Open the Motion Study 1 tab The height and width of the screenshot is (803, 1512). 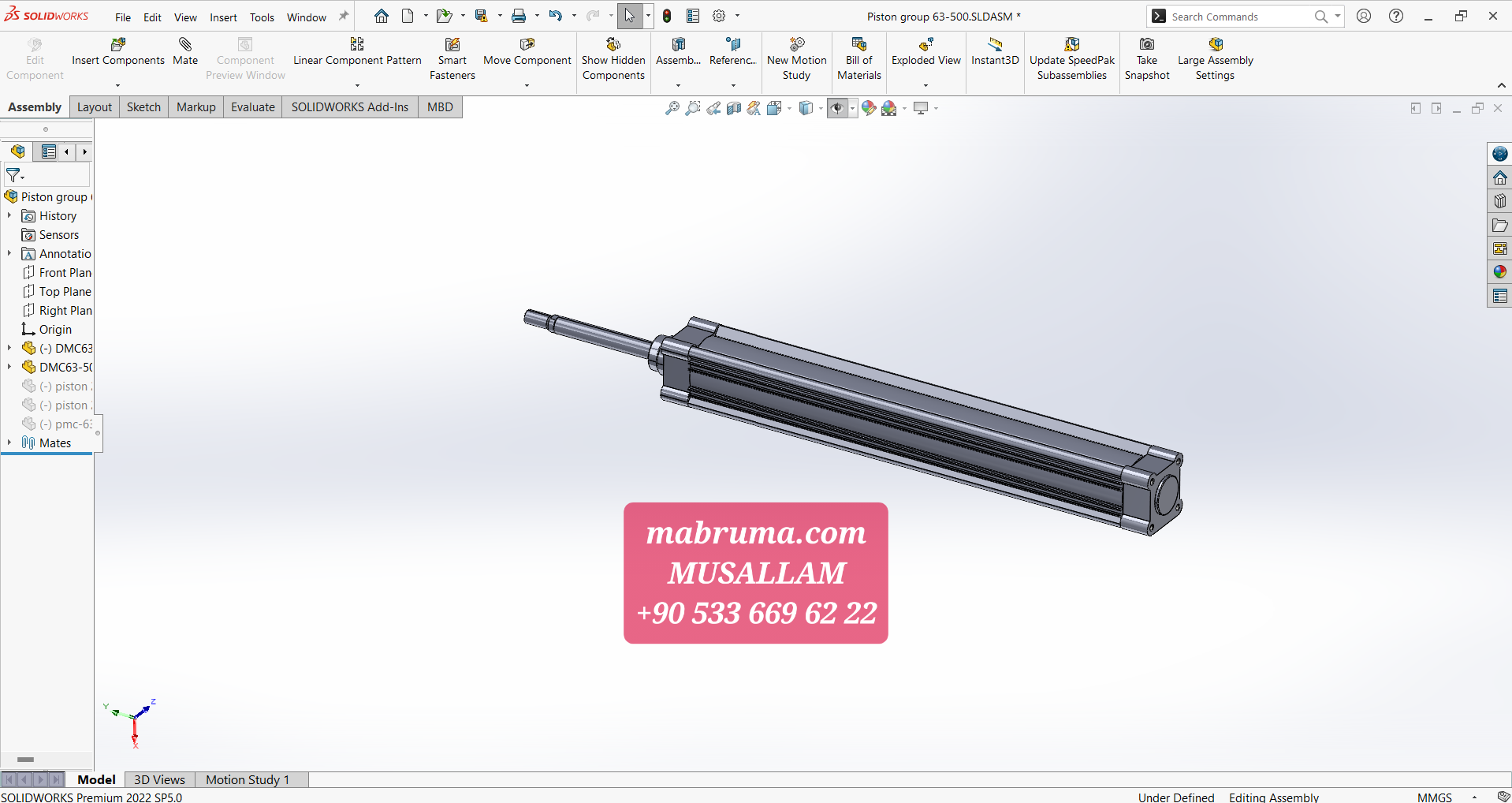click(x=248, y=779)
